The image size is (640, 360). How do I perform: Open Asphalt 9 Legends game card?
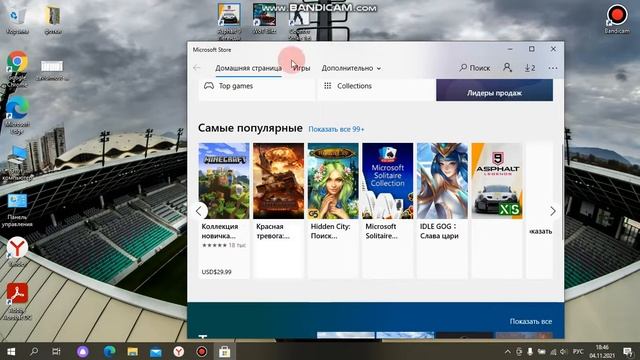click(x=497, y=211)
